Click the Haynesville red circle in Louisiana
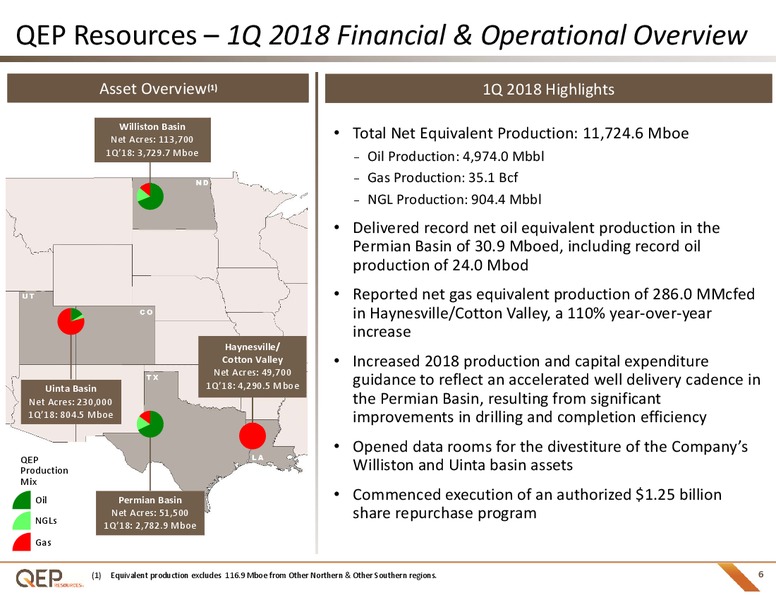 252,436
